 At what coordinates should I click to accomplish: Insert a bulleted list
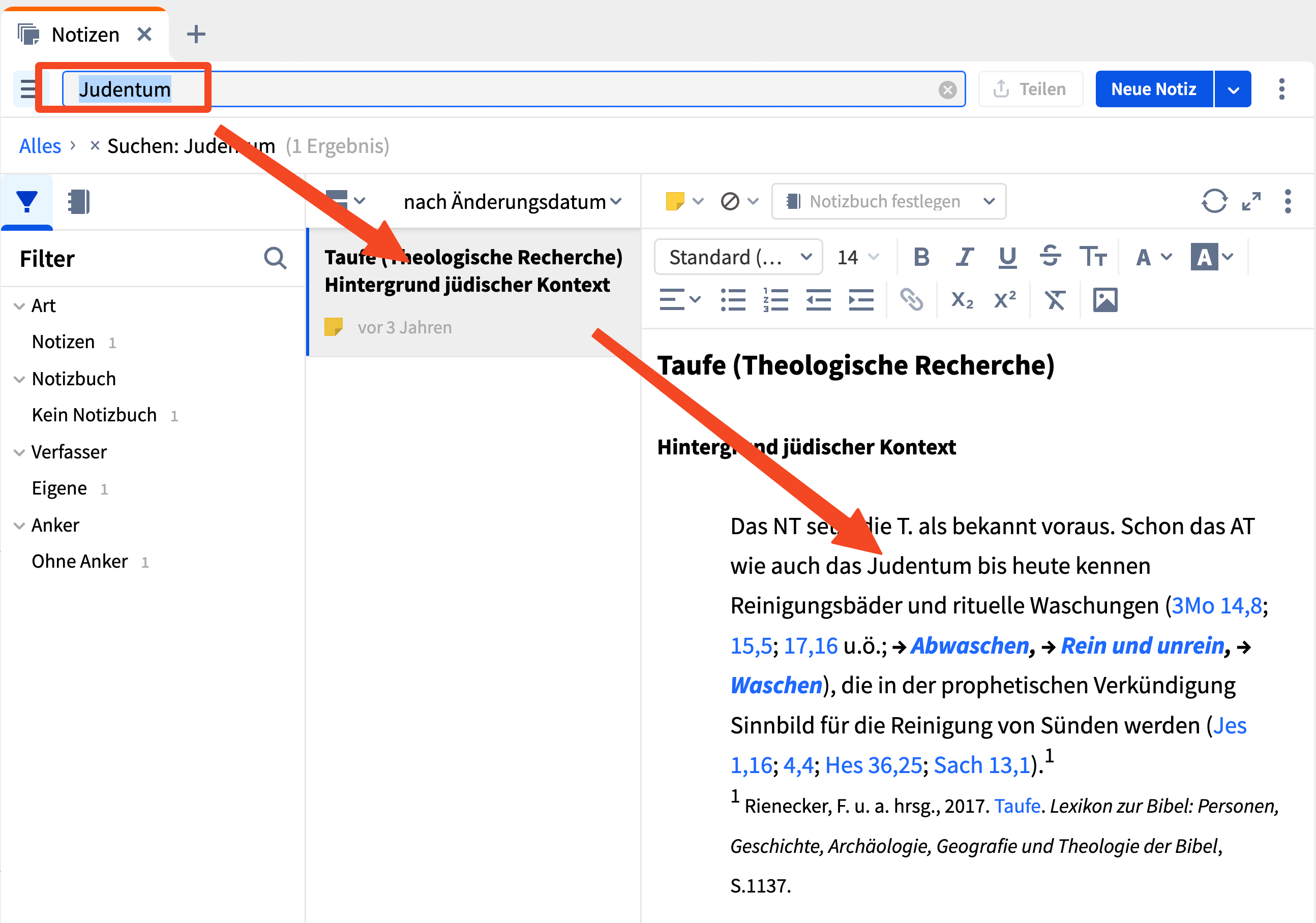tap(733, 300)
